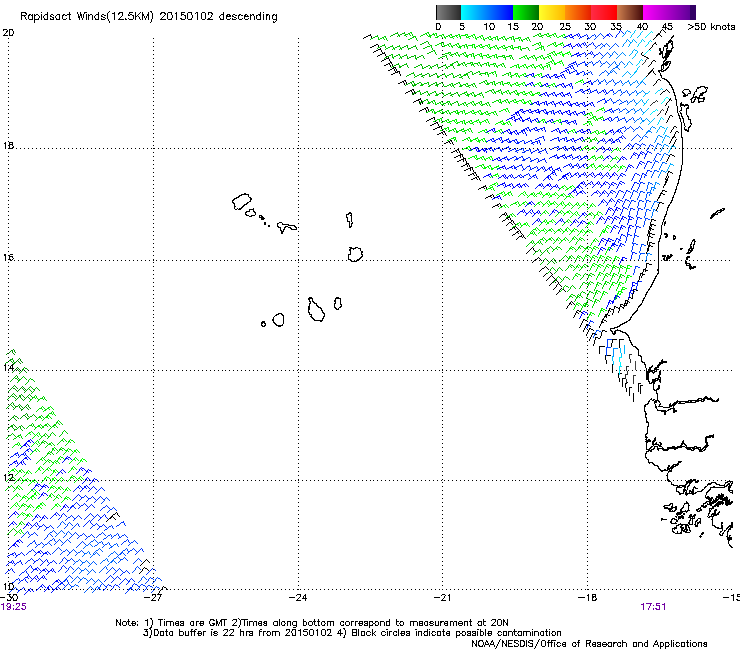The height and width of the screenshot is (650, 740).
Task: Click the '>50 knots' legend label
Action: coord(711,27)
